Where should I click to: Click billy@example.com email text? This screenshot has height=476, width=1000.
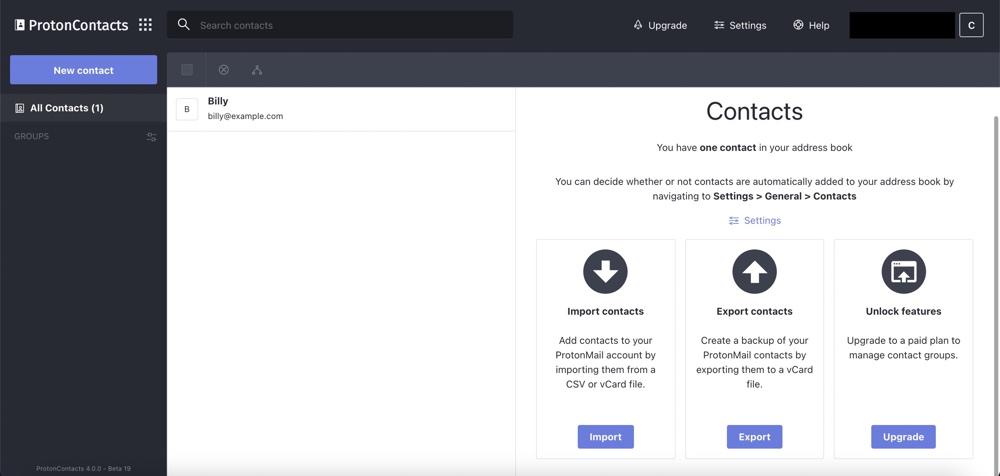point(246,116)
